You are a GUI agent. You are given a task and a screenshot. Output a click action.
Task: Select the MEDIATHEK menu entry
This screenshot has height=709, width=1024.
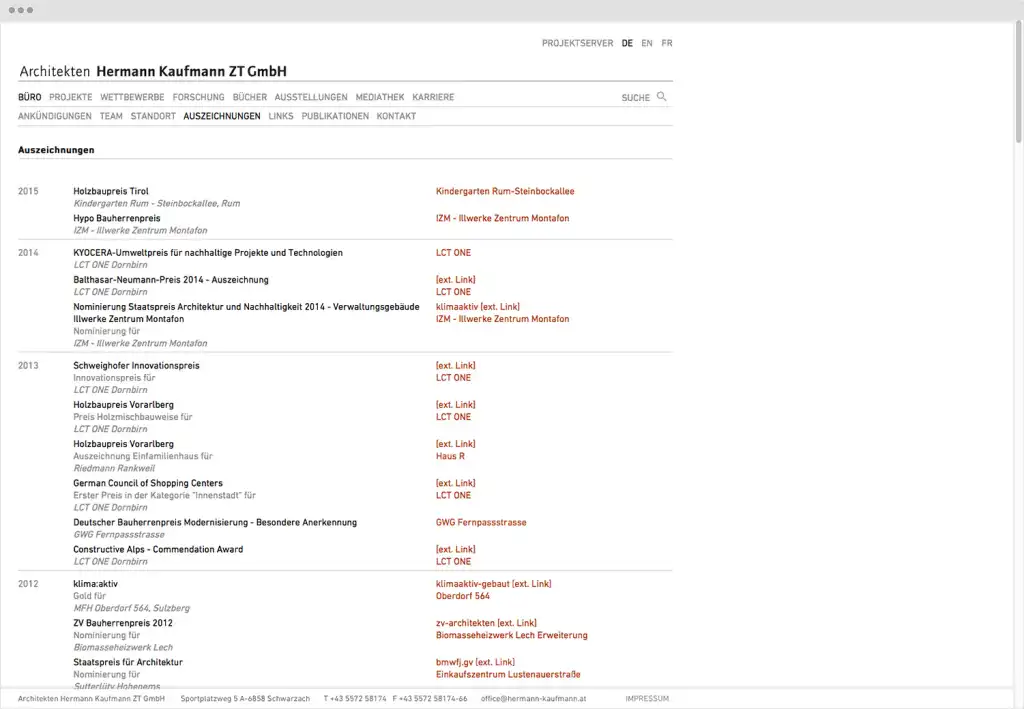pos(380,98)
